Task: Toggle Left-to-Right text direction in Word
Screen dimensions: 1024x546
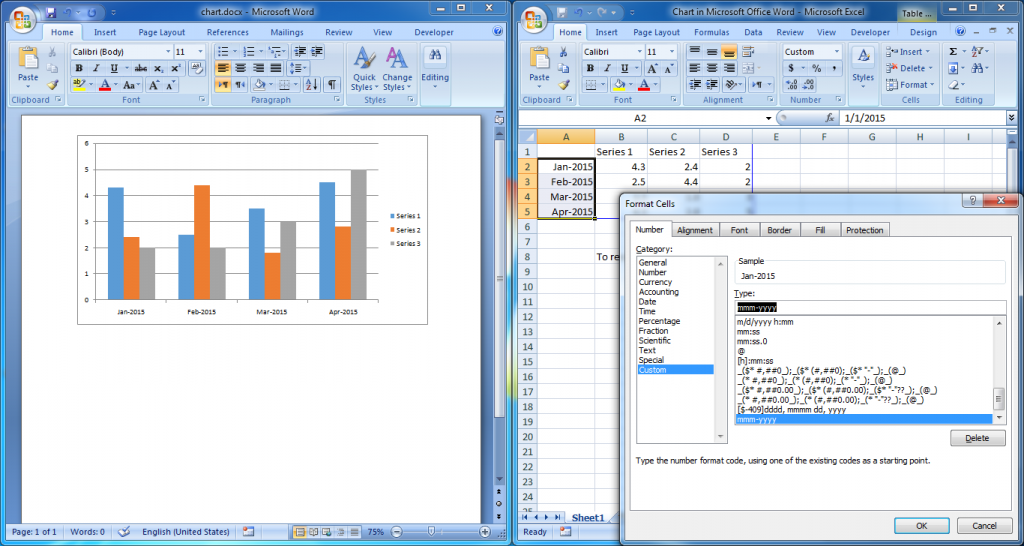Action: (x=223, y=84)
